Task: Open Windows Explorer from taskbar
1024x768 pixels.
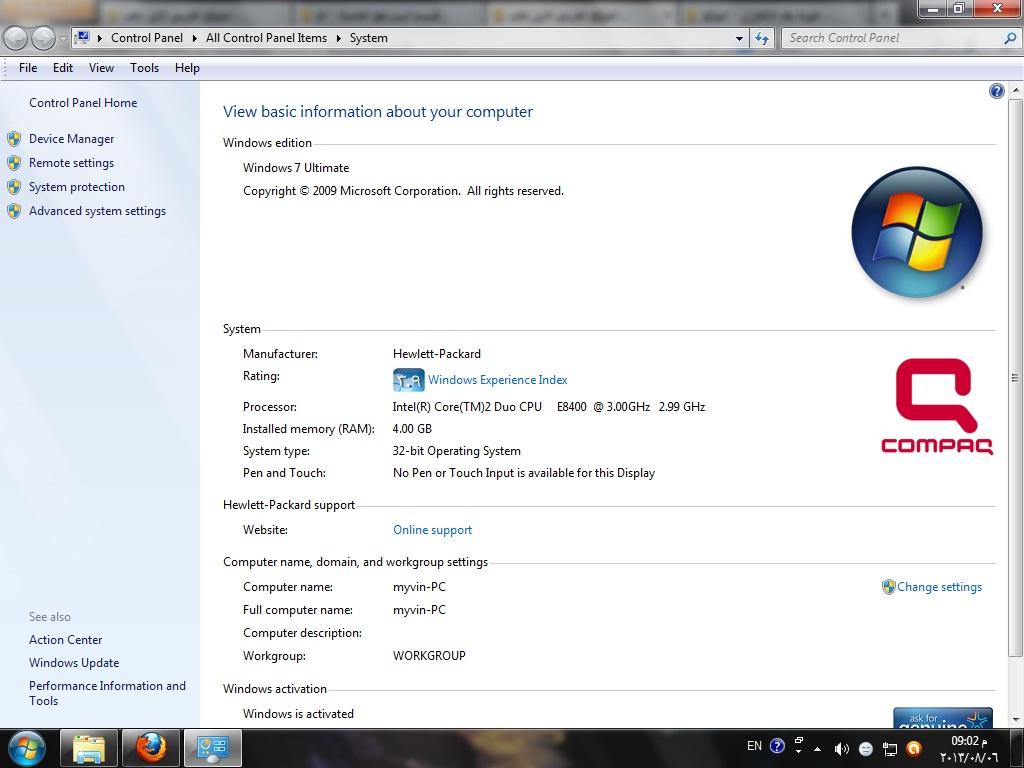Action: coord(89,748)
